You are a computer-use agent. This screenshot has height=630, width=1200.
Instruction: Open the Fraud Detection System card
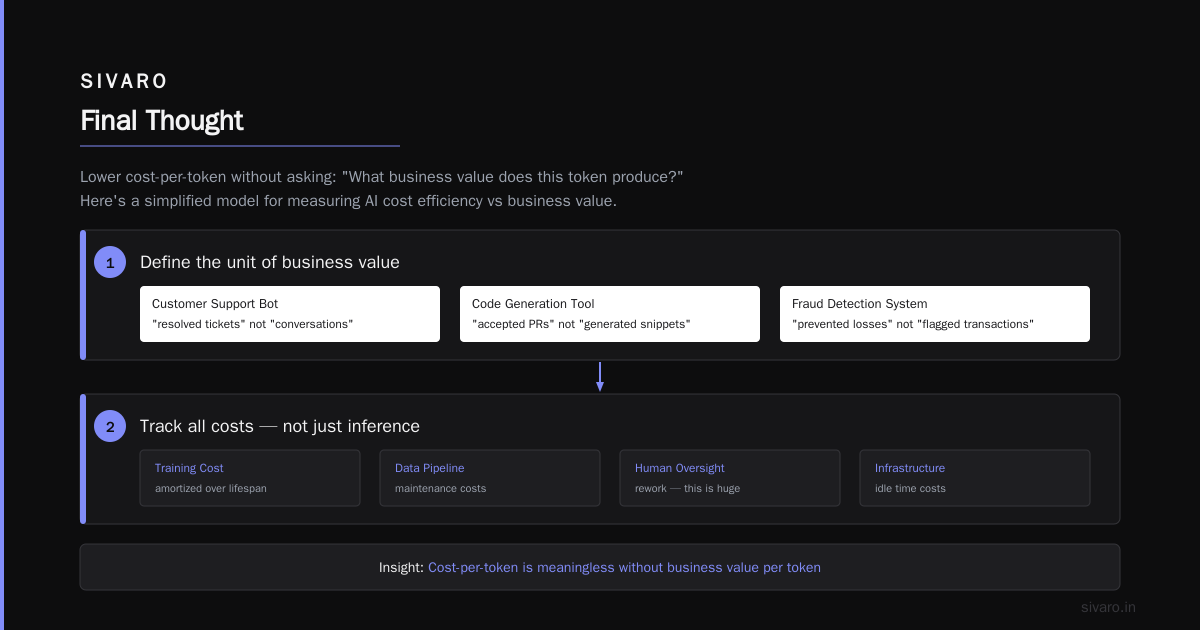[x=935, y=314]
